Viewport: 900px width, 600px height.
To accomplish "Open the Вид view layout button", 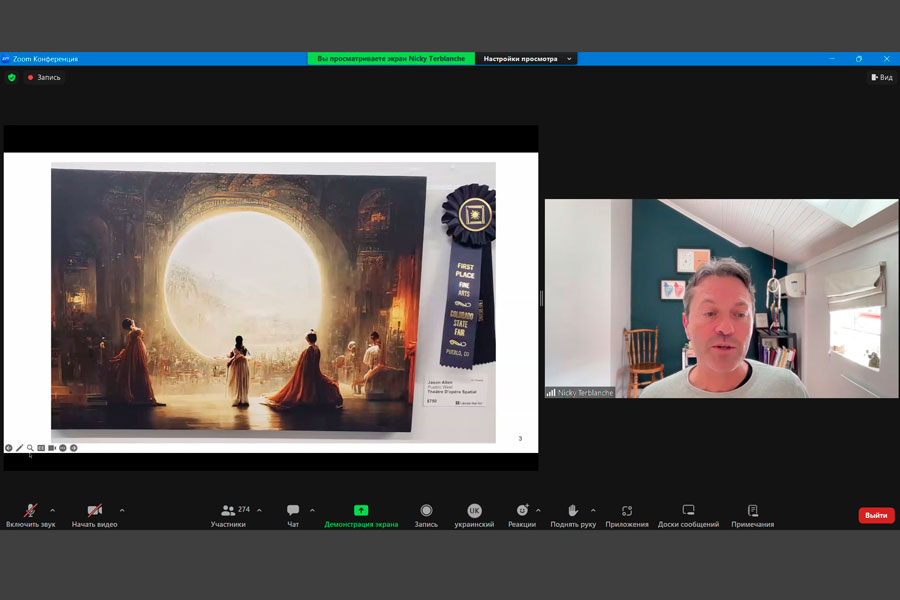I will point(881,77).
